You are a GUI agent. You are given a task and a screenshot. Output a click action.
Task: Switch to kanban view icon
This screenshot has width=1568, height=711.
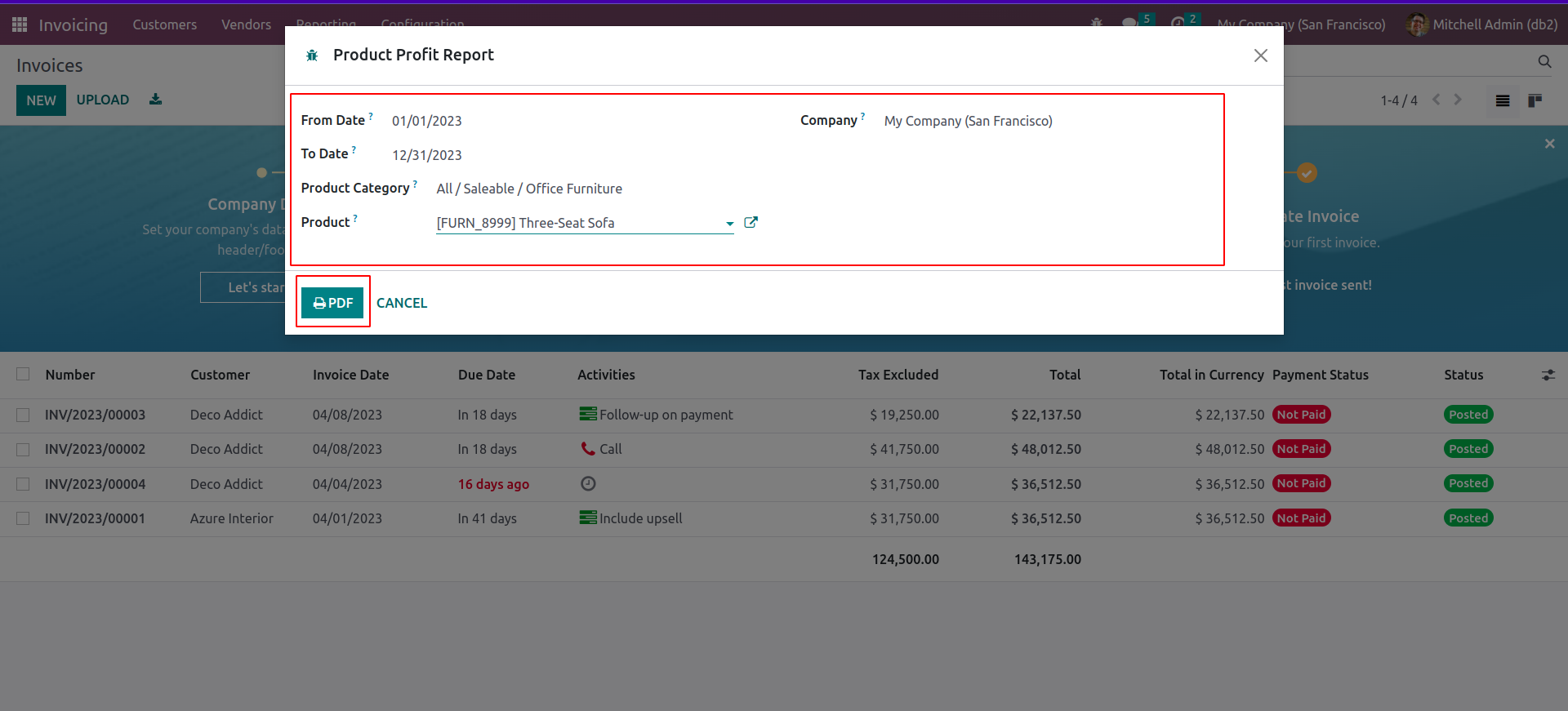point(1535,100)
